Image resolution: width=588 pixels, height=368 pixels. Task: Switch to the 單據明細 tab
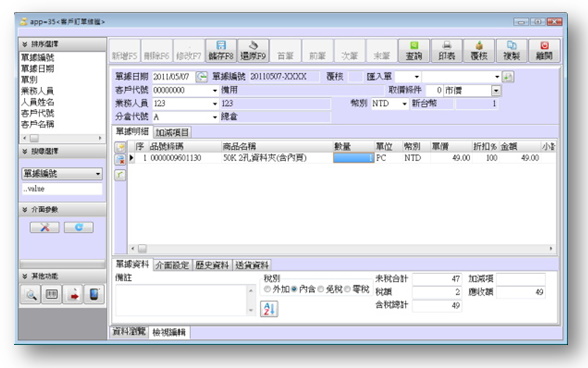132,131
